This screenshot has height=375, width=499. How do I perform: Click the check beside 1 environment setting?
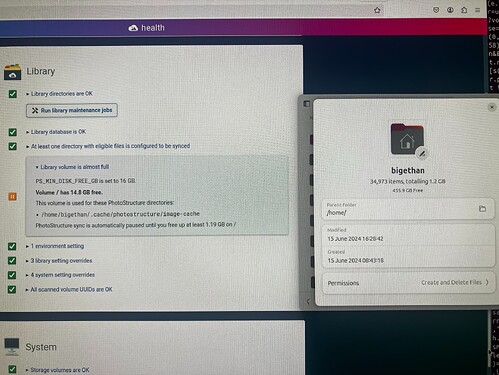click(x=12, y=246)
